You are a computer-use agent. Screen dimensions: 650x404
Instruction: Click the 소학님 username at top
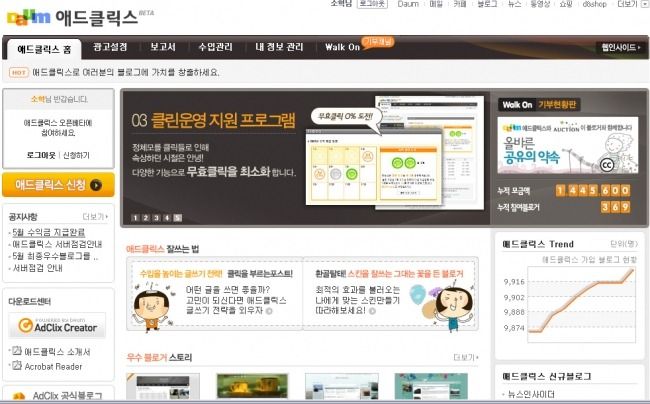pos(341,4)
